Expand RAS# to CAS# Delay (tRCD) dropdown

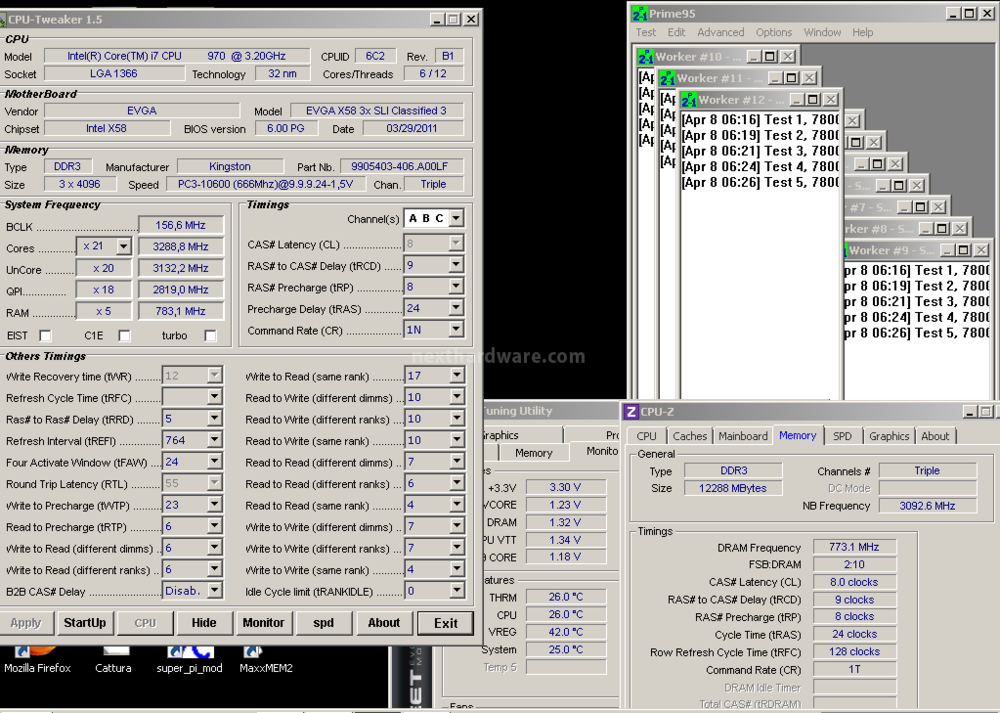(456, 265)
